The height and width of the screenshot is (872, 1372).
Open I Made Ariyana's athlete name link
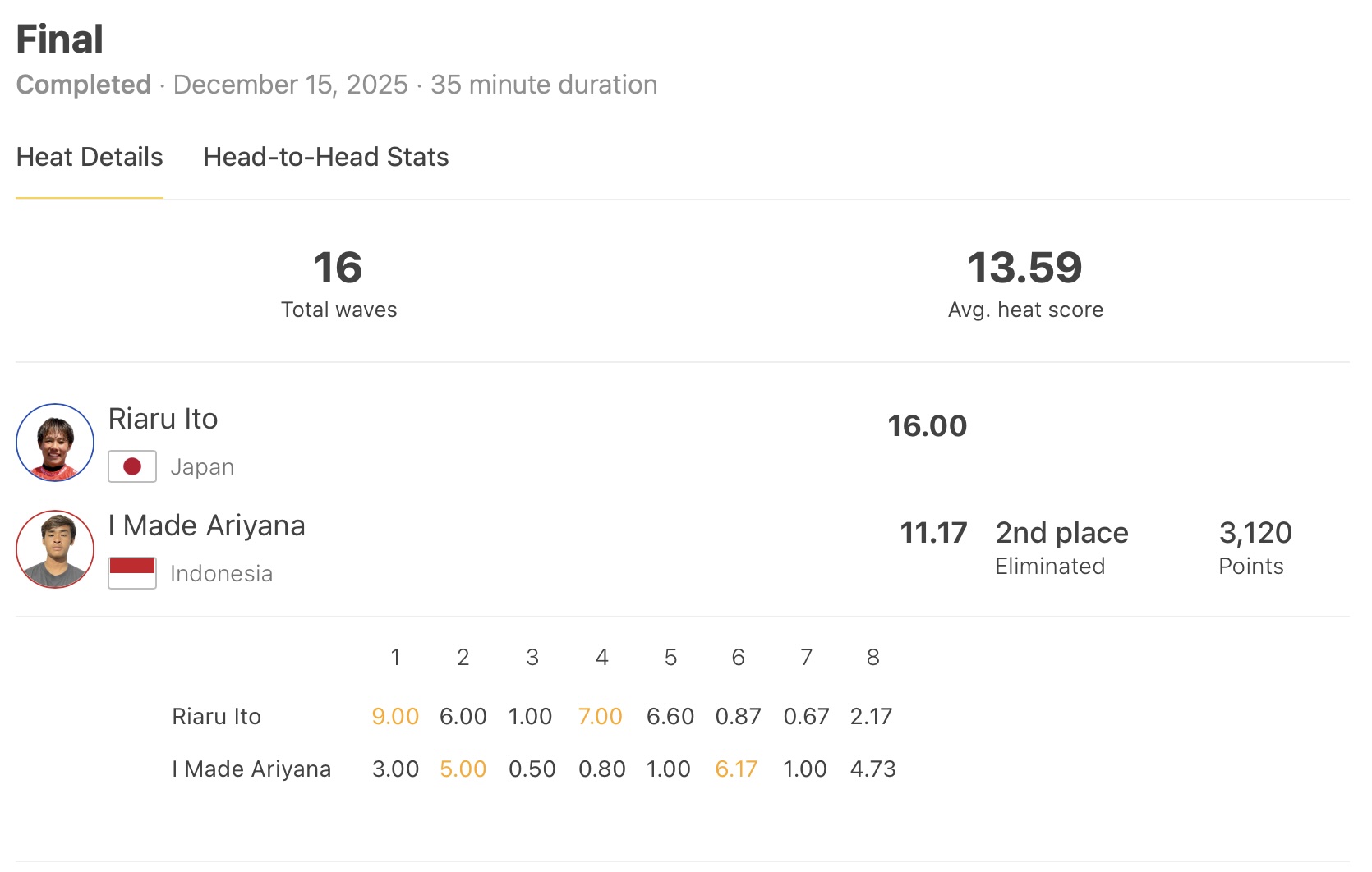click(x=206, y=525)
